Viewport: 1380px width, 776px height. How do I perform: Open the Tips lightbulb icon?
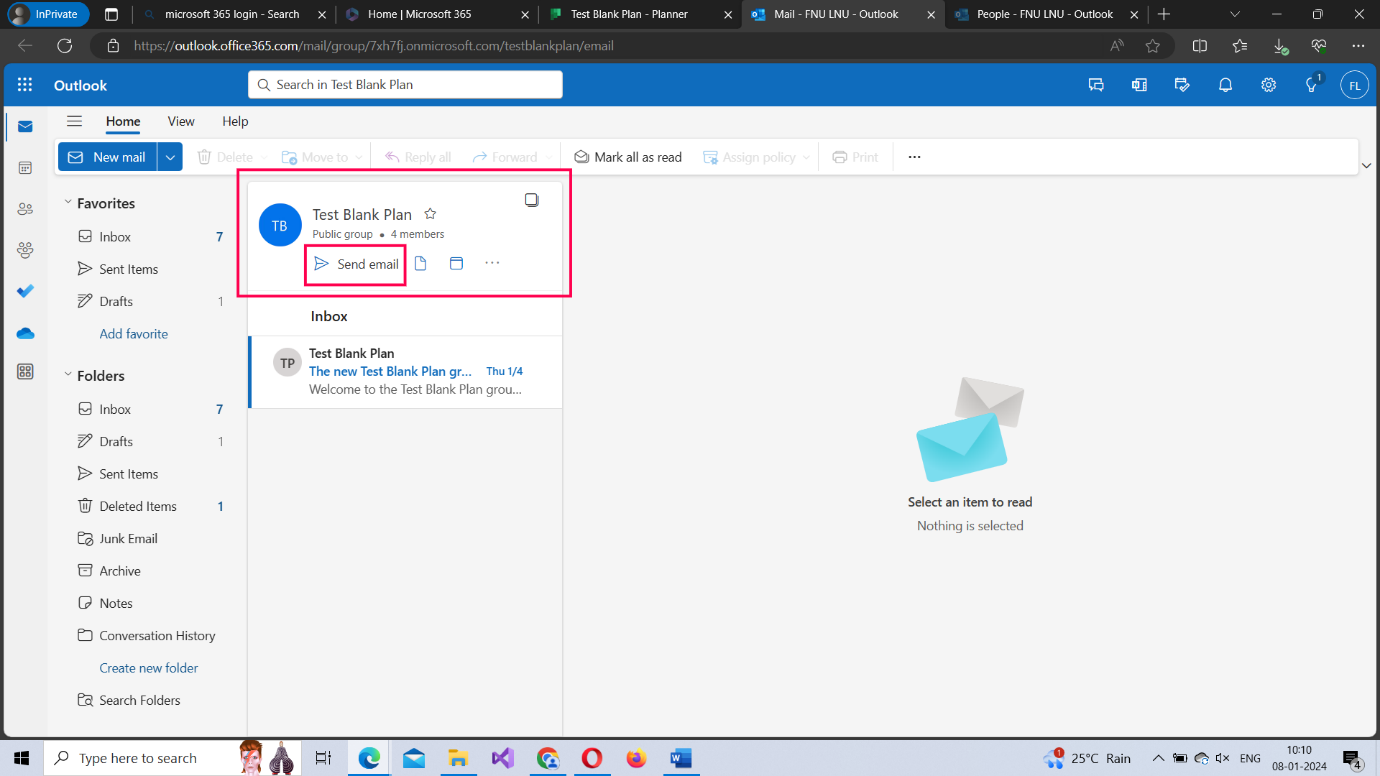pos(1312,85)
